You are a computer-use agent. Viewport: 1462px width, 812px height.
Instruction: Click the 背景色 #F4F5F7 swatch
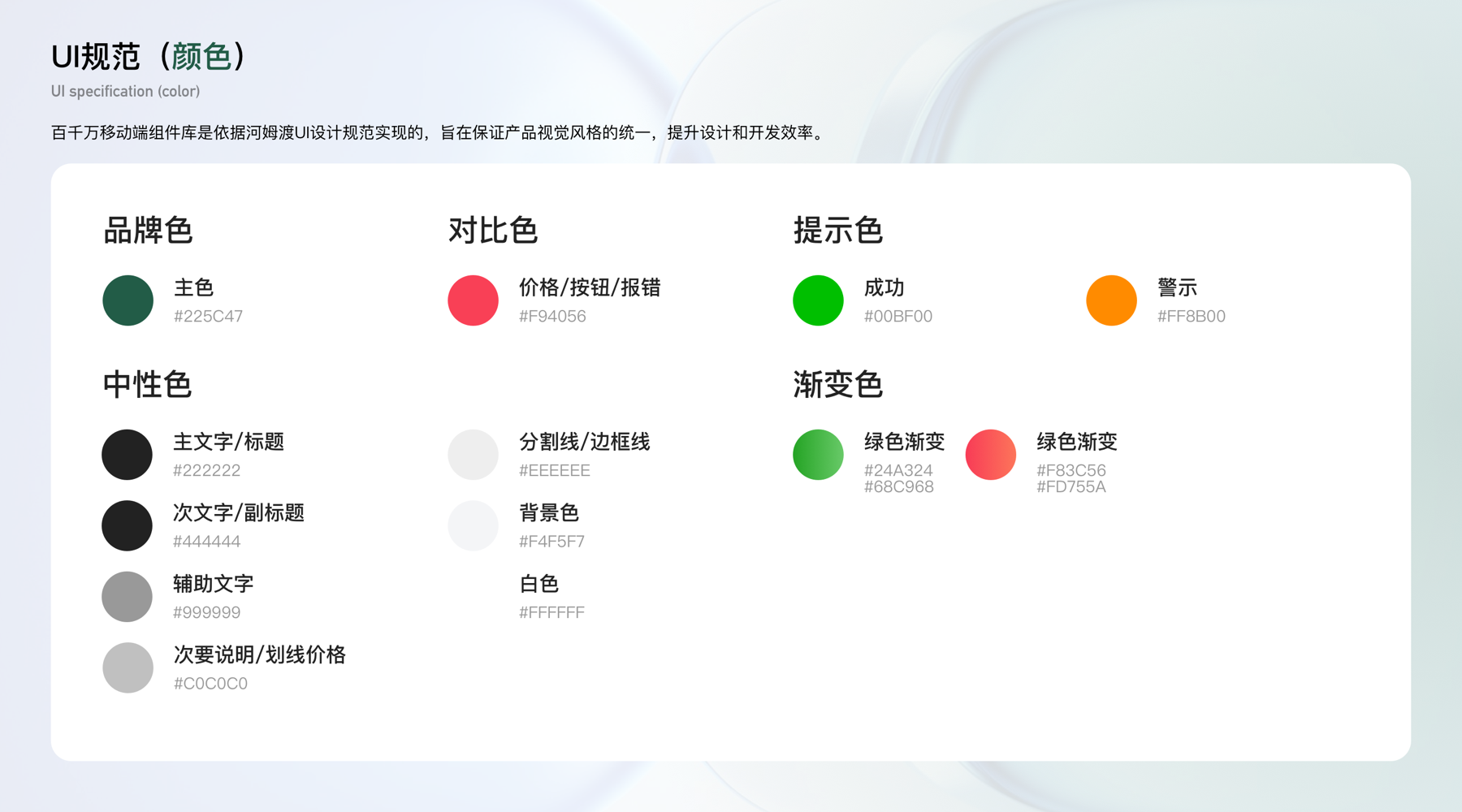click(473, 525)
